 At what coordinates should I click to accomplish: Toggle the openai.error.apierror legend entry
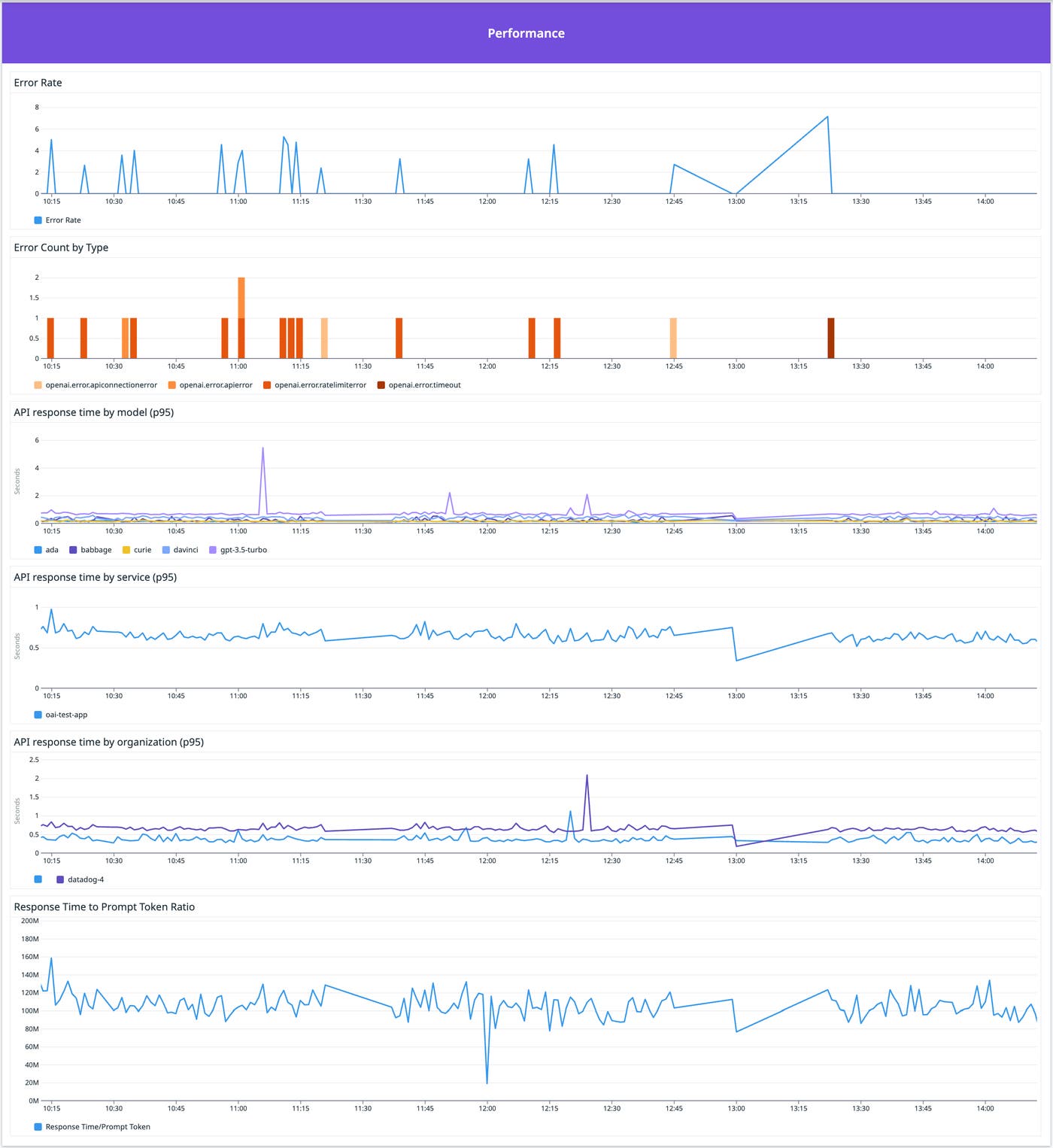click(x=171, y=384)
